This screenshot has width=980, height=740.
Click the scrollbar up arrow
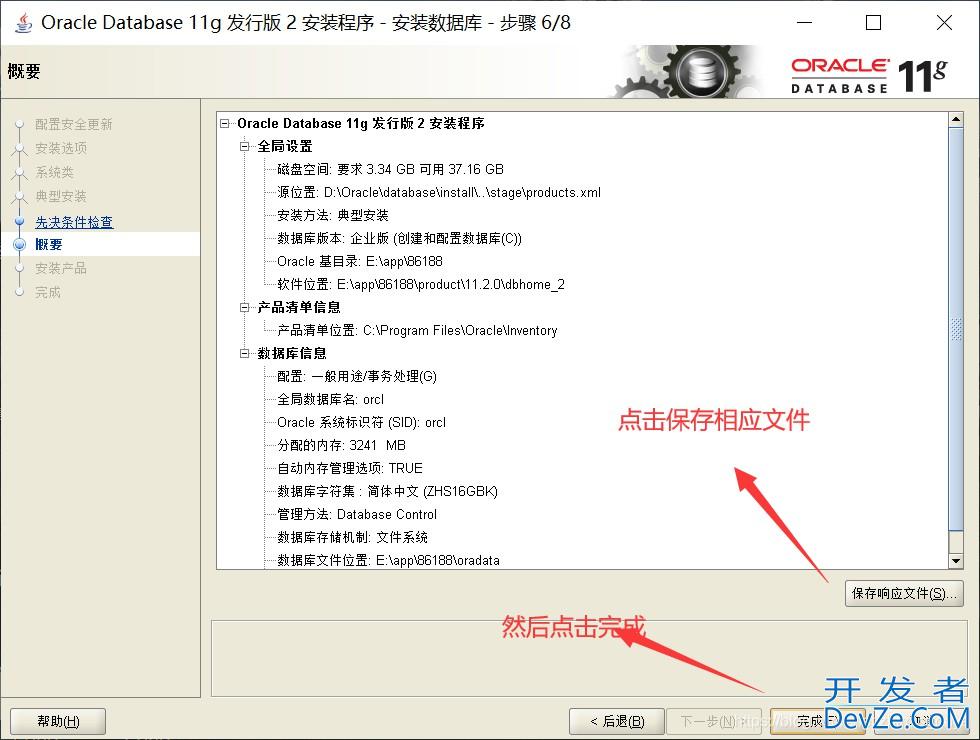[956, 119]
